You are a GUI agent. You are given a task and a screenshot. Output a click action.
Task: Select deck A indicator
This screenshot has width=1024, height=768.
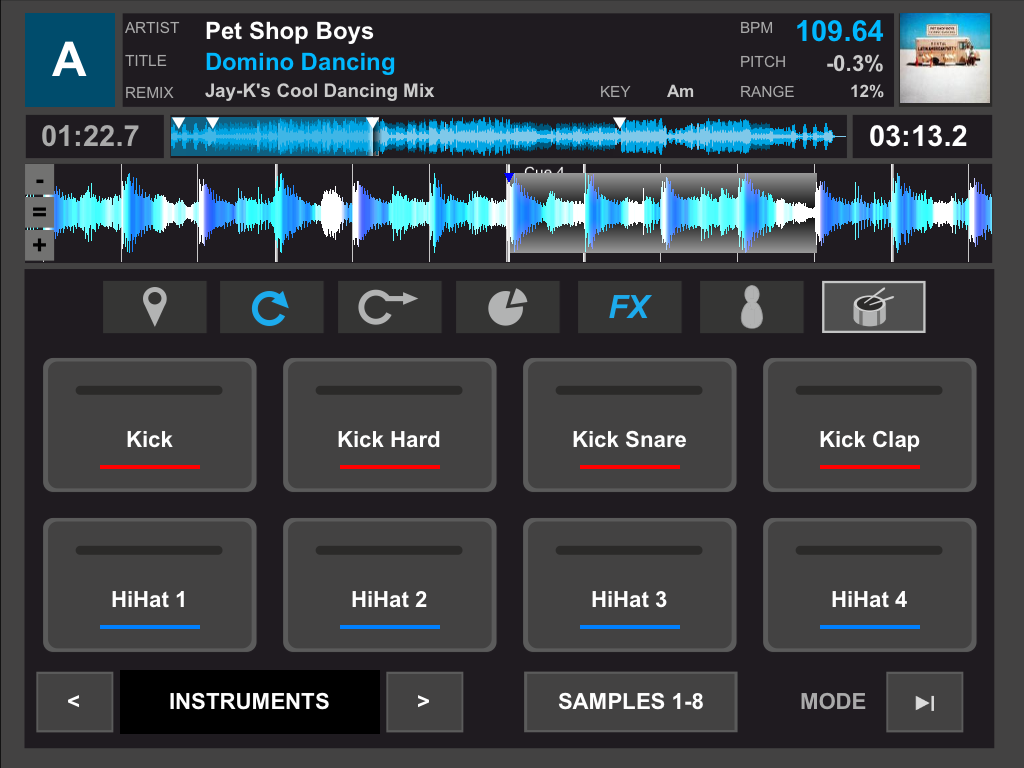(69, 60)
